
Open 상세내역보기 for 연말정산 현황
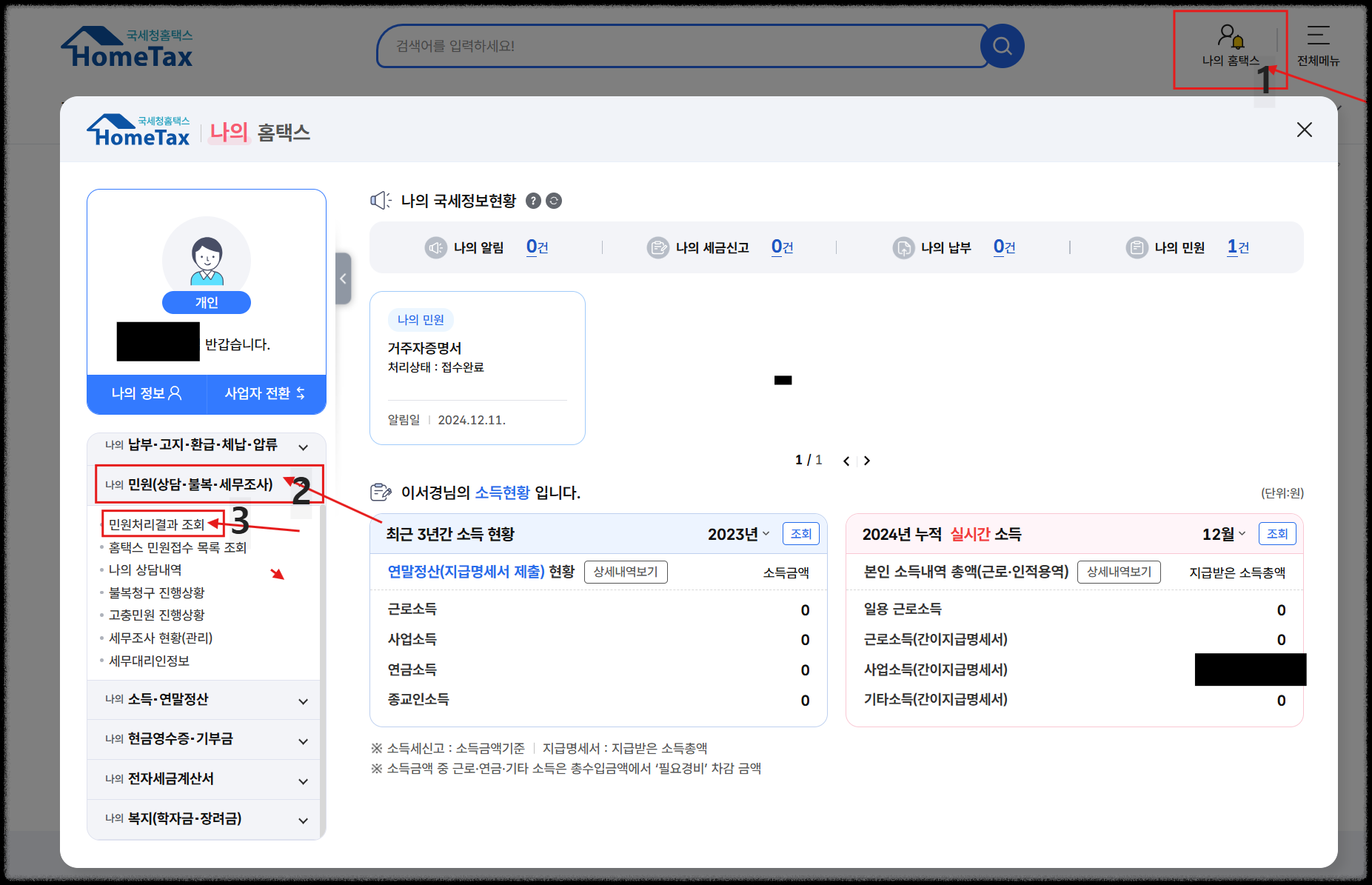tap(626, 572)
